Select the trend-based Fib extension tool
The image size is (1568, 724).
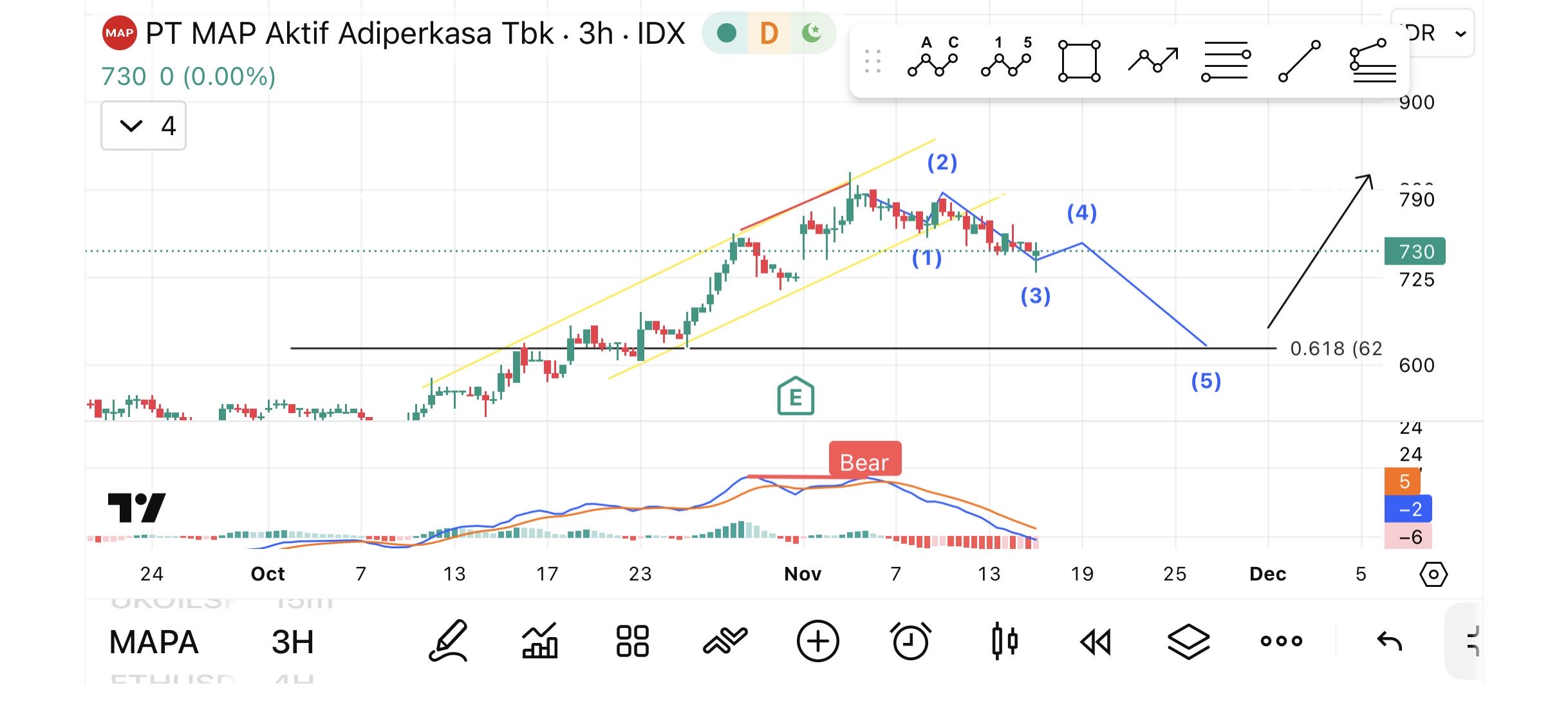pos(1372,61)
